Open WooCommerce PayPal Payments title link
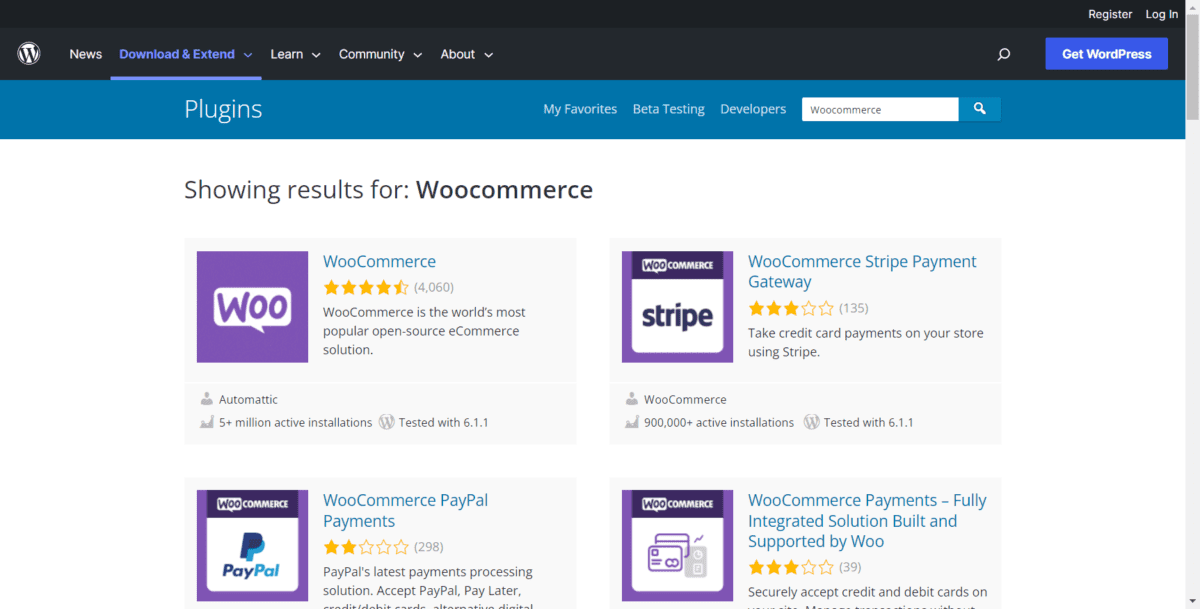Viewport: 1200px width, 609px height. click(x=405, y=510)
